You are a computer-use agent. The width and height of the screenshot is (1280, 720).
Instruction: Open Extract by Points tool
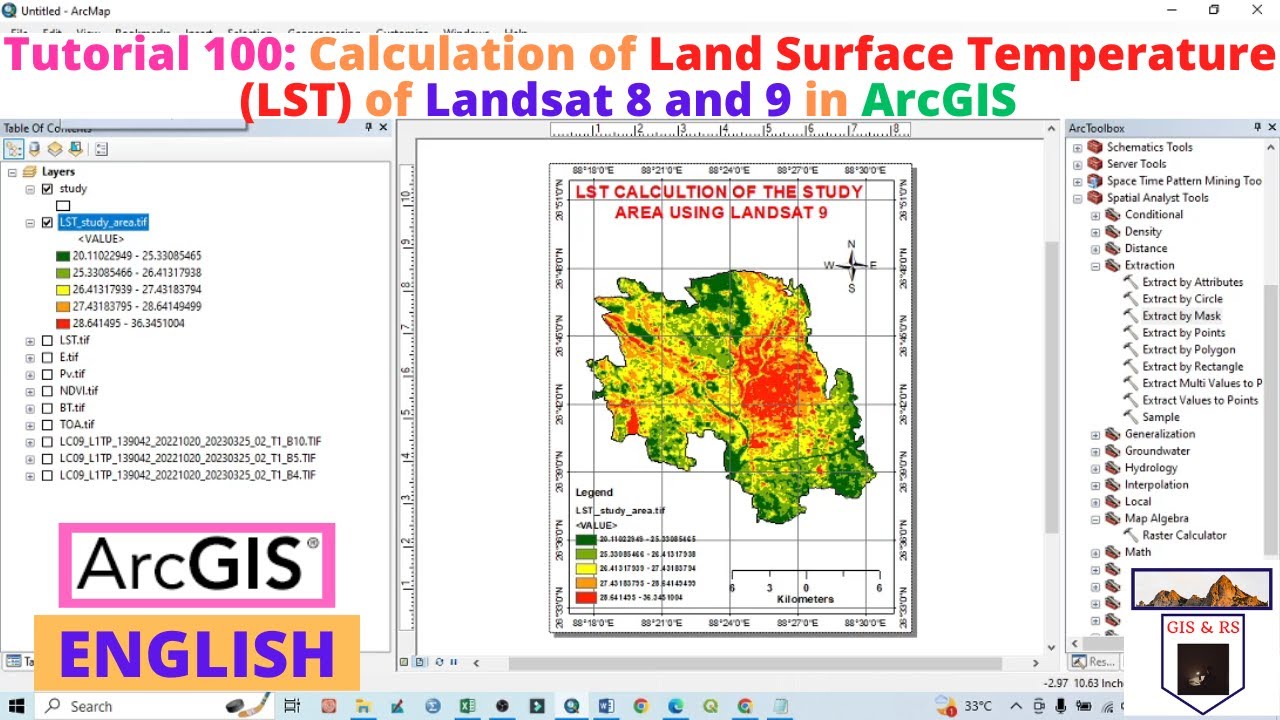coord(1183,333)
